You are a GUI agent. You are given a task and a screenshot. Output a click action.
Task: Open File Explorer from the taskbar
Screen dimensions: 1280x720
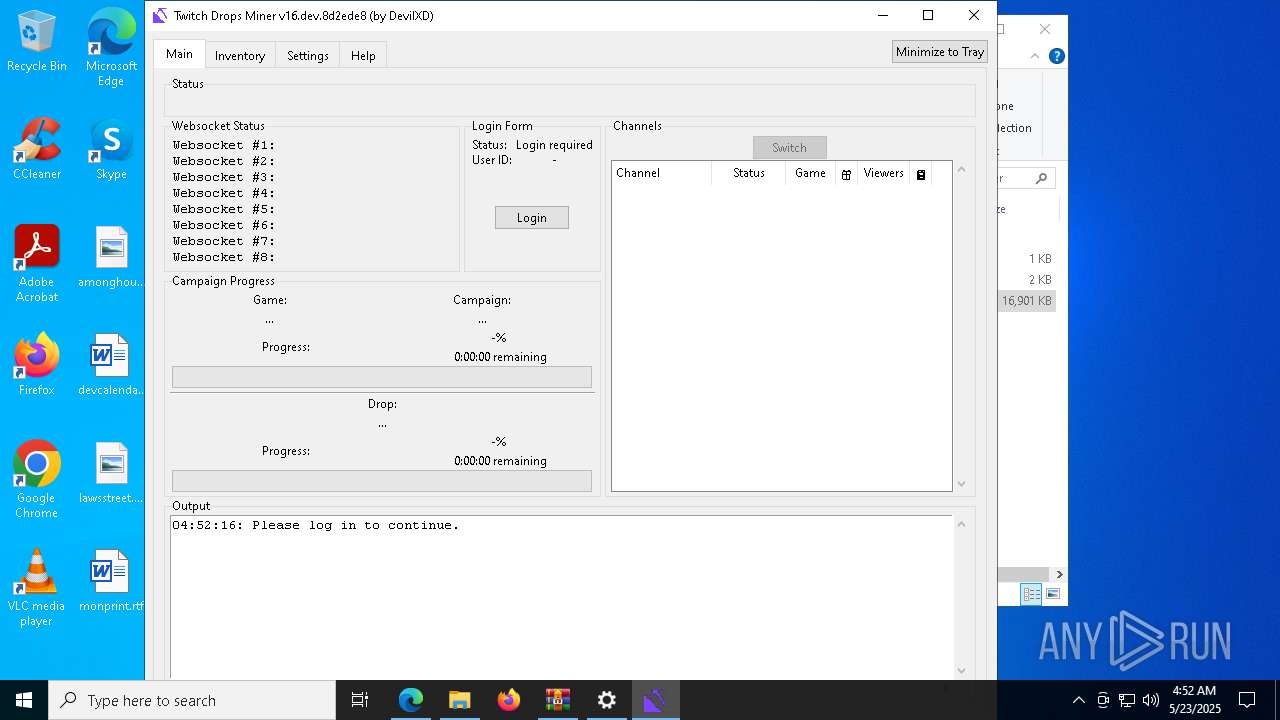tap(460, 700)
